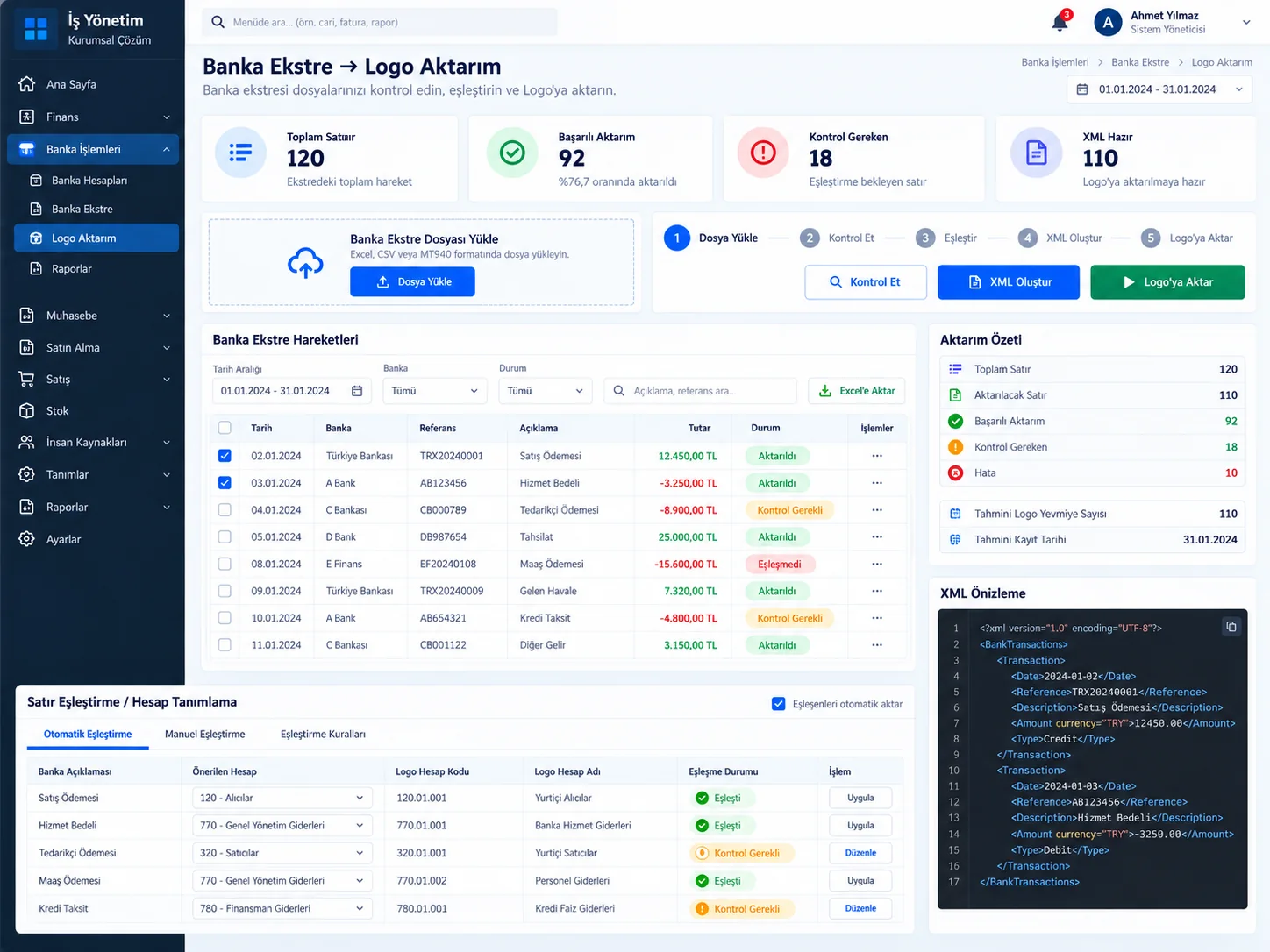
Task: Collapse the Banka İşlemleri sidebar menu
Action: 93,149
